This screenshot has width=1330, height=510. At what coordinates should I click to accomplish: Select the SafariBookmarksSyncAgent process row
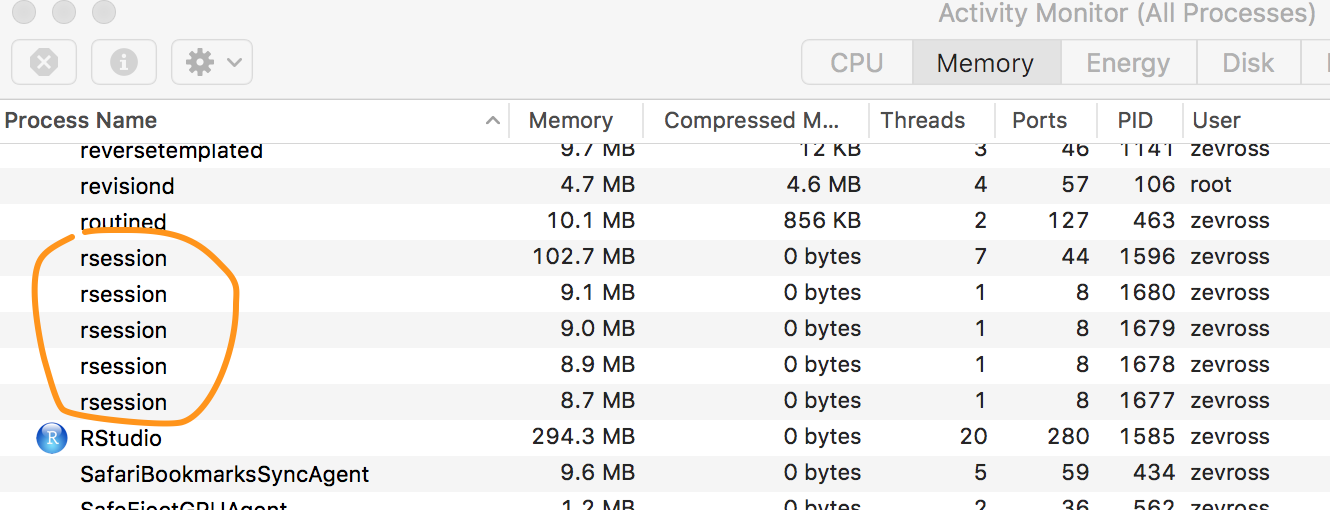[665, 473]
